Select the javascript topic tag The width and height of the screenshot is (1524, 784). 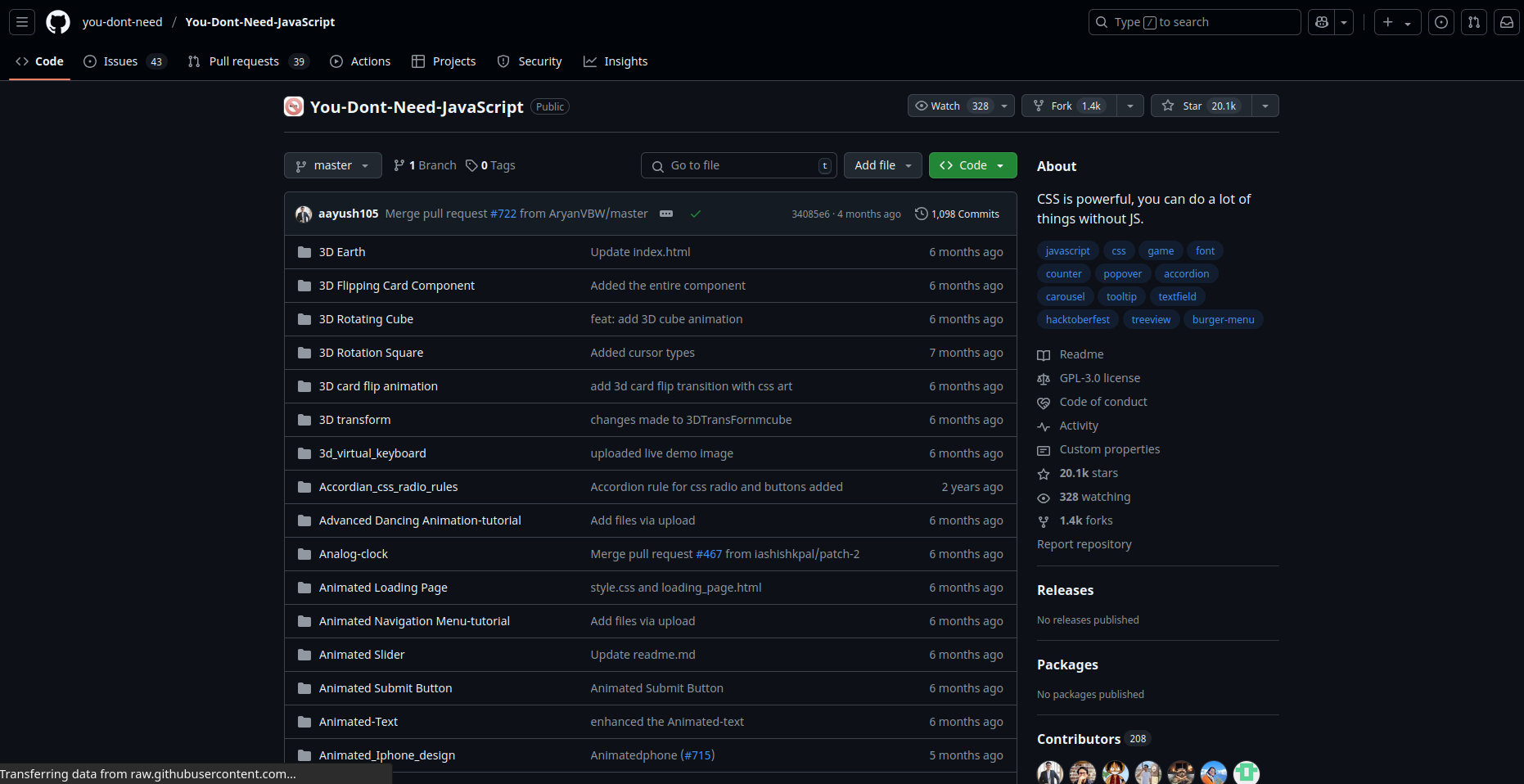(1068, 251)
